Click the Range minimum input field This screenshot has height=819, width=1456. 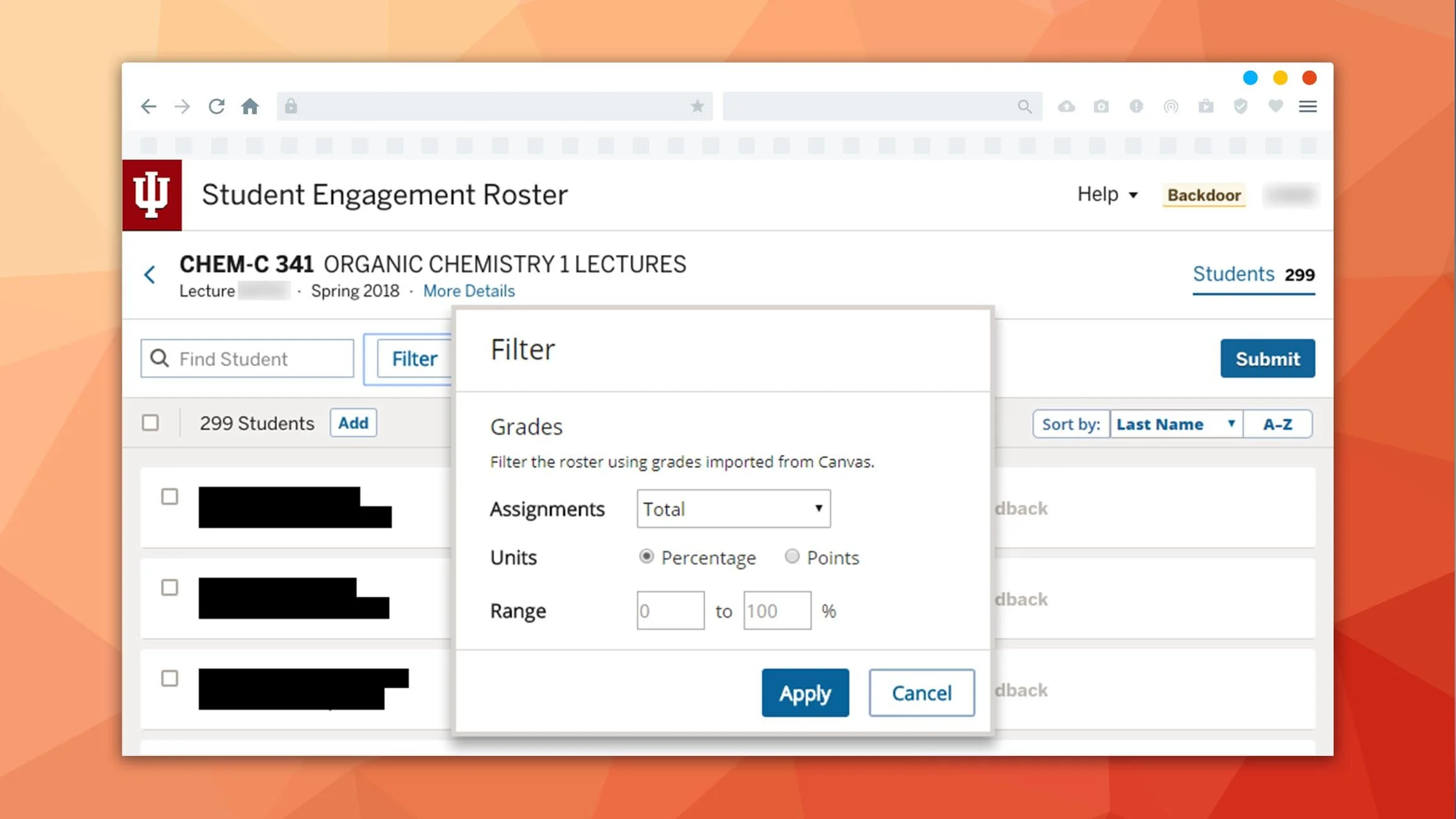click(x=670, y=610)
